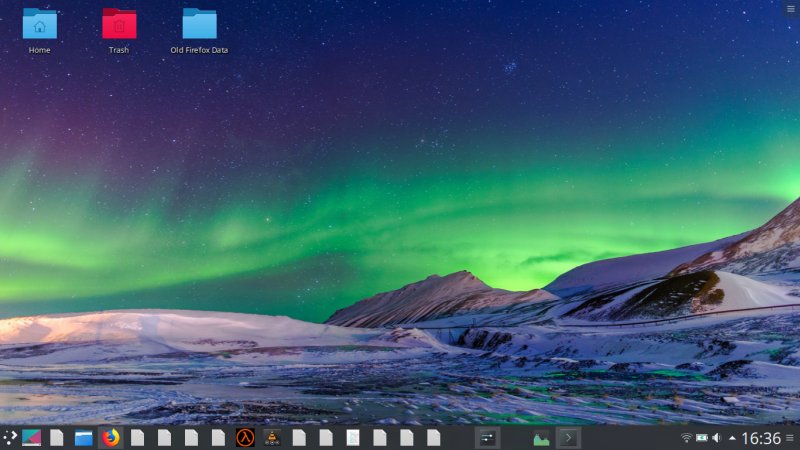Open the green graph system monitor icon
The height and width of the screenshot is (450, 800).
[x=541, y=438]
